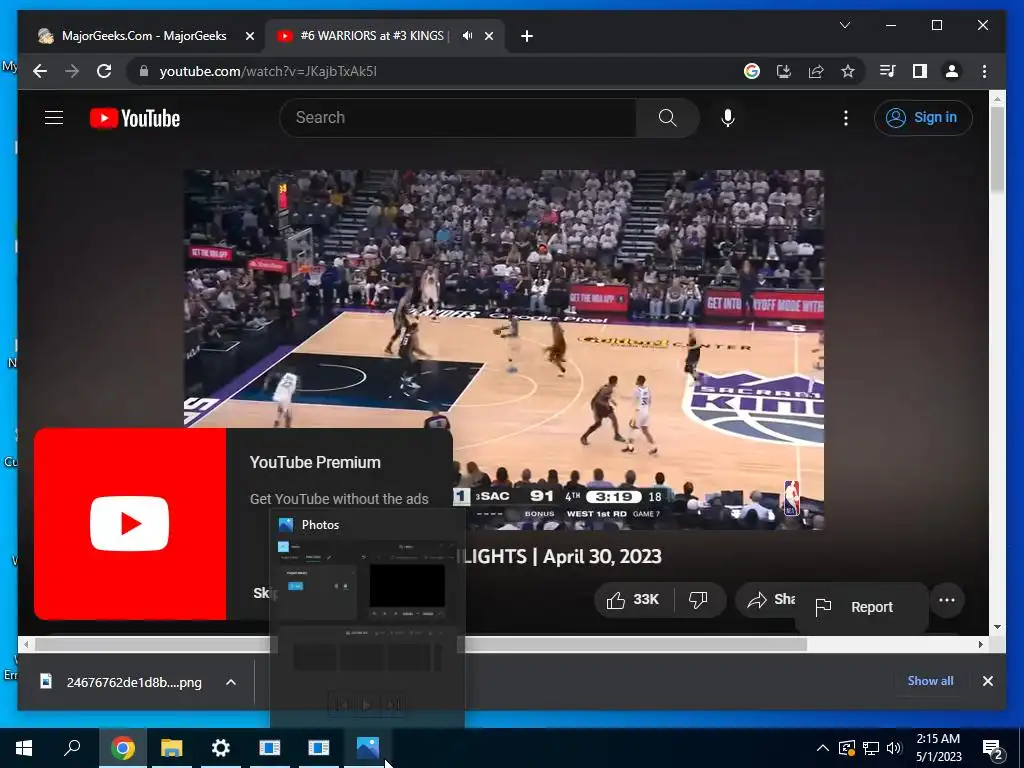Open Chrome's three-dot menu
Screen dimensions: 1024x768
coord(984,71)
